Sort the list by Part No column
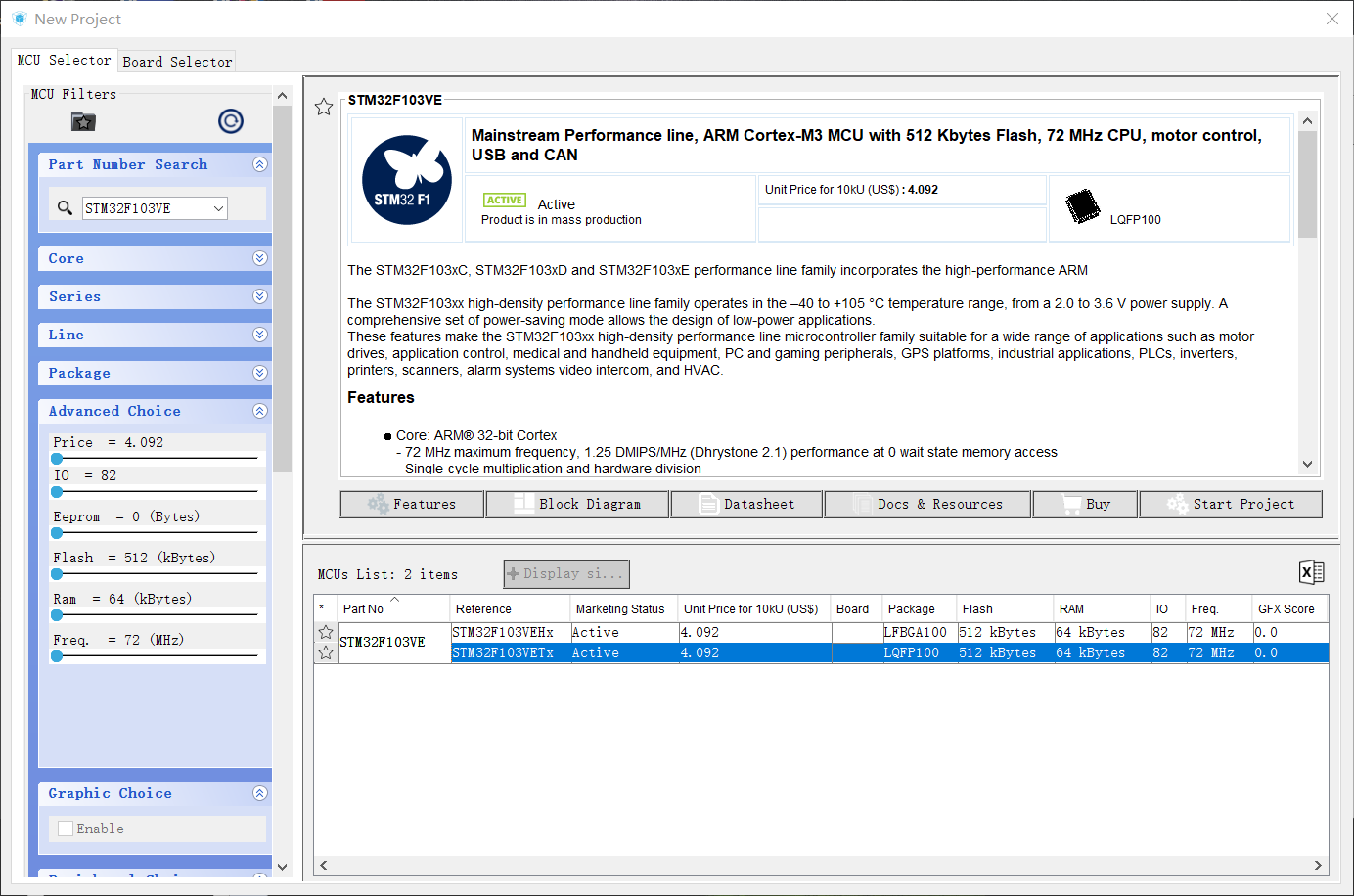This screenshot has height=896, width=1354. coord(393,608)
